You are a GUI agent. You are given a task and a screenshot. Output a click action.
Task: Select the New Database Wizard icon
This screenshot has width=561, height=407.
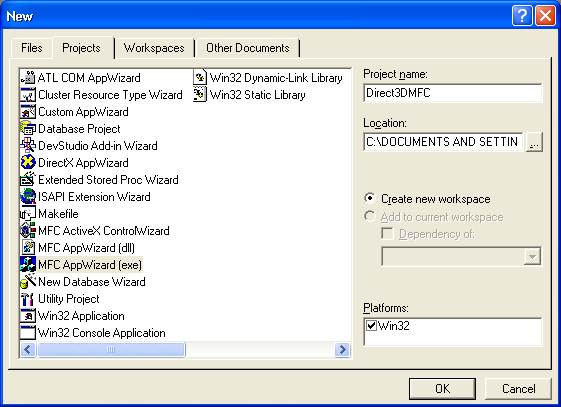click(28, 282)
